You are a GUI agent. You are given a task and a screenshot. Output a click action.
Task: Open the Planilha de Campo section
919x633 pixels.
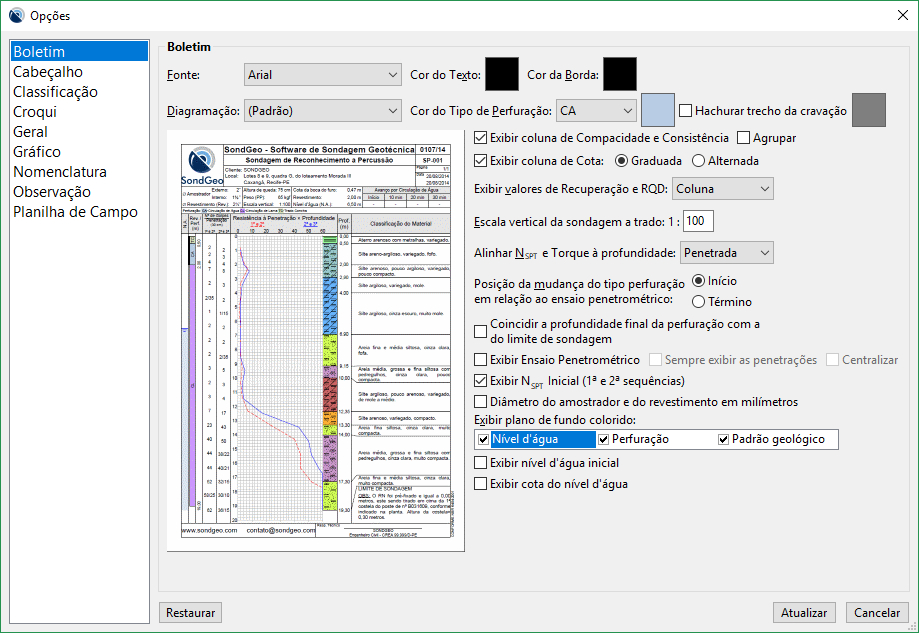79,212
